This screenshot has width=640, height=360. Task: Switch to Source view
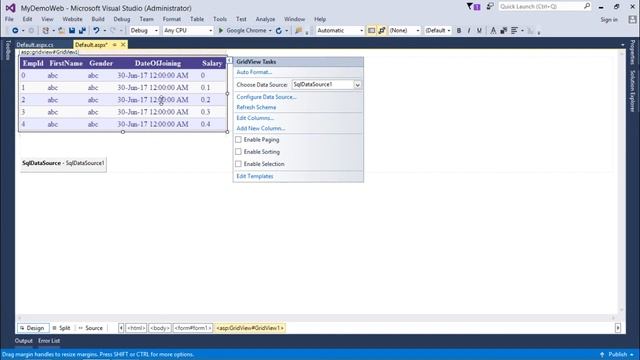91,328
